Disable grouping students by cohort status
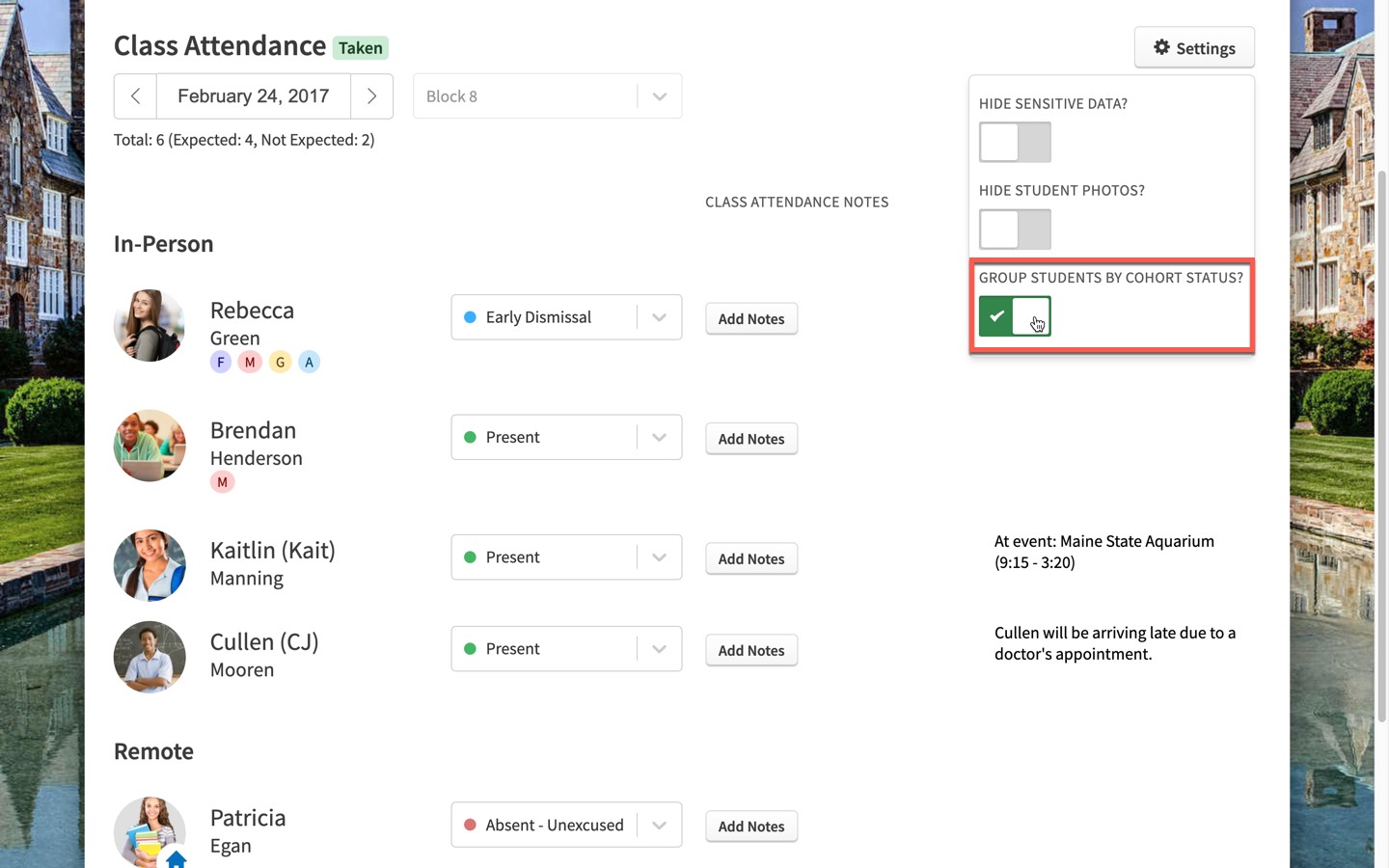1389x868 pixels. [x=1015, y=316]
